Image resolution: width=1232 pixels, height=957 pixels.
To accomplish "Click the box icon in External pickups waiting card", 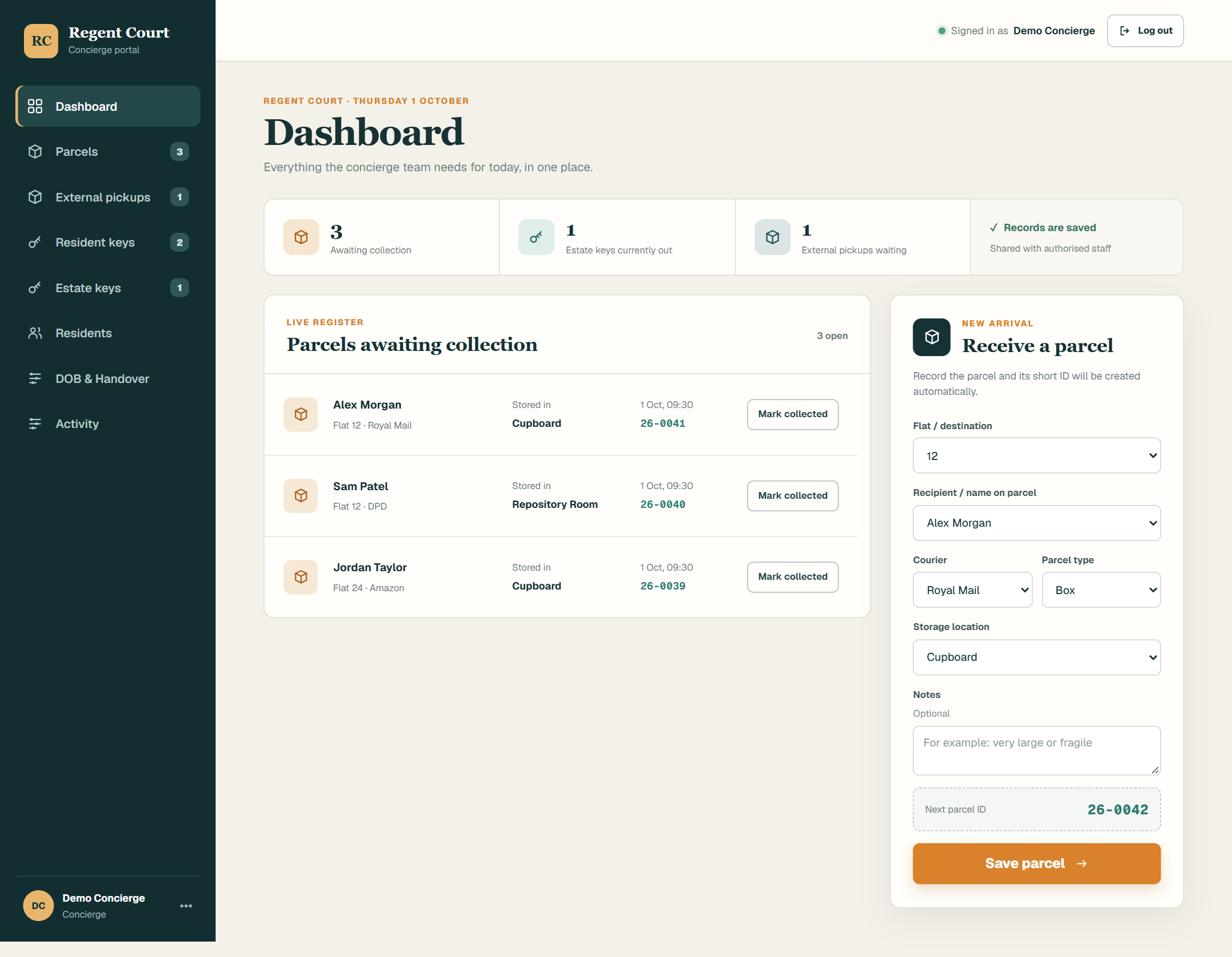I will click(772, 237).
